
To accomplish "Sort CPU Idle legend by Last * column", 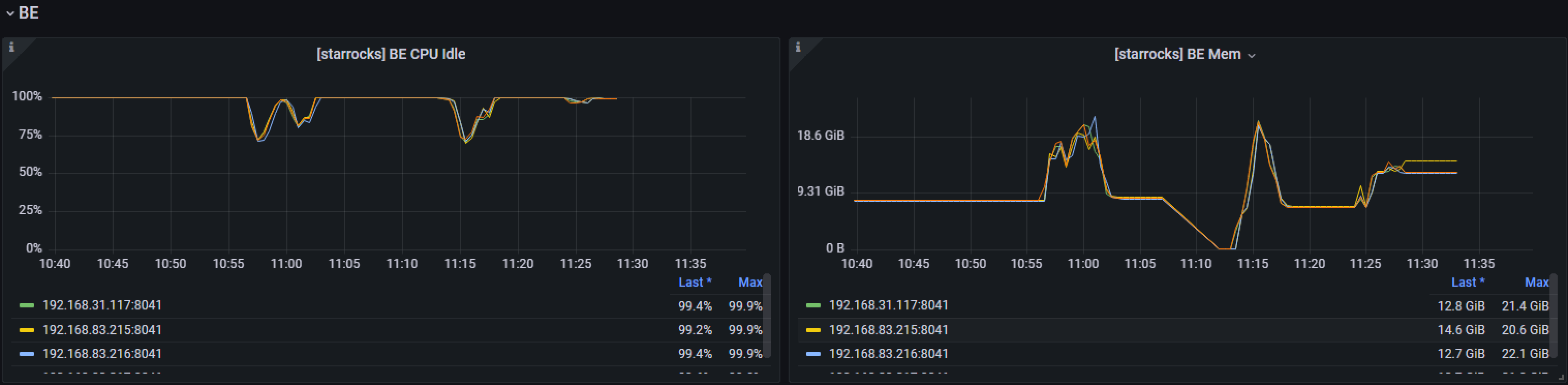I will click(x=695, y=283).
